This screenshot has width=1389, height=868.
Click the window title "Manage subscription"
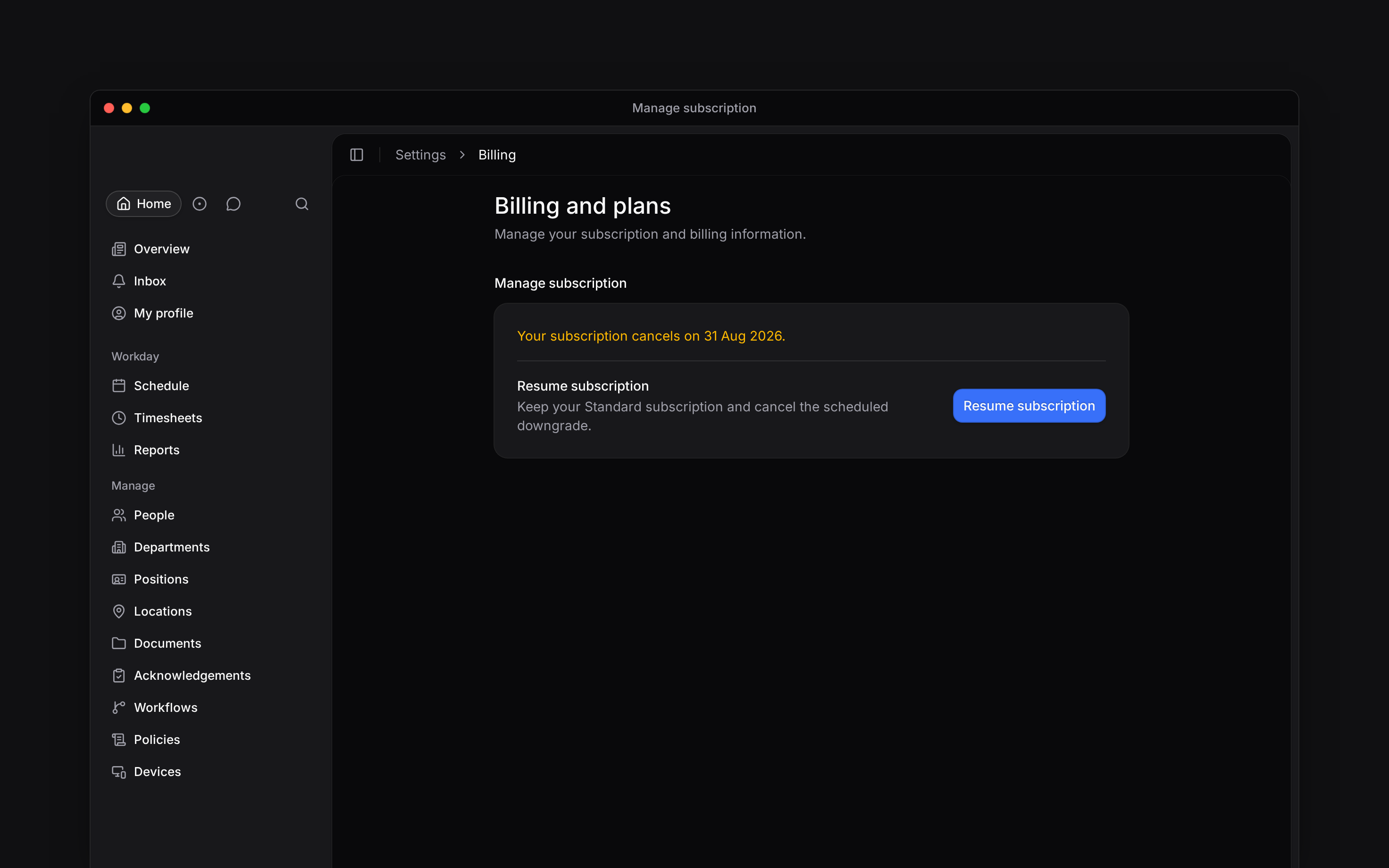click(x=694, y=108)
